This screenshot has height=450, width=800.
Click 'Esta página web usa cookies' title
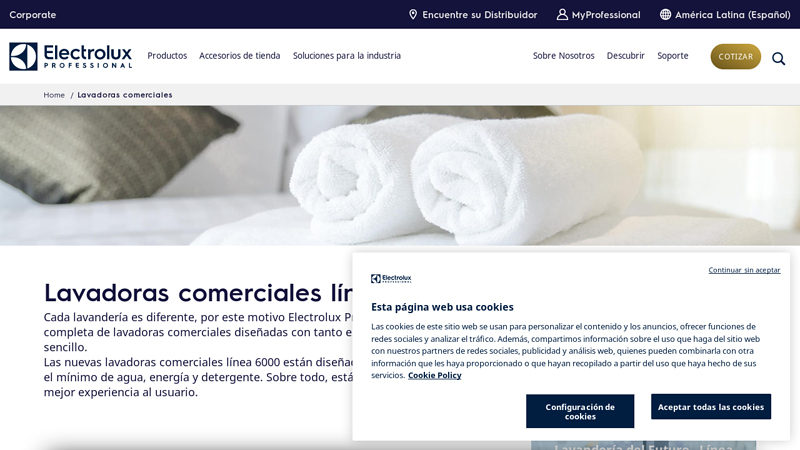442,307
